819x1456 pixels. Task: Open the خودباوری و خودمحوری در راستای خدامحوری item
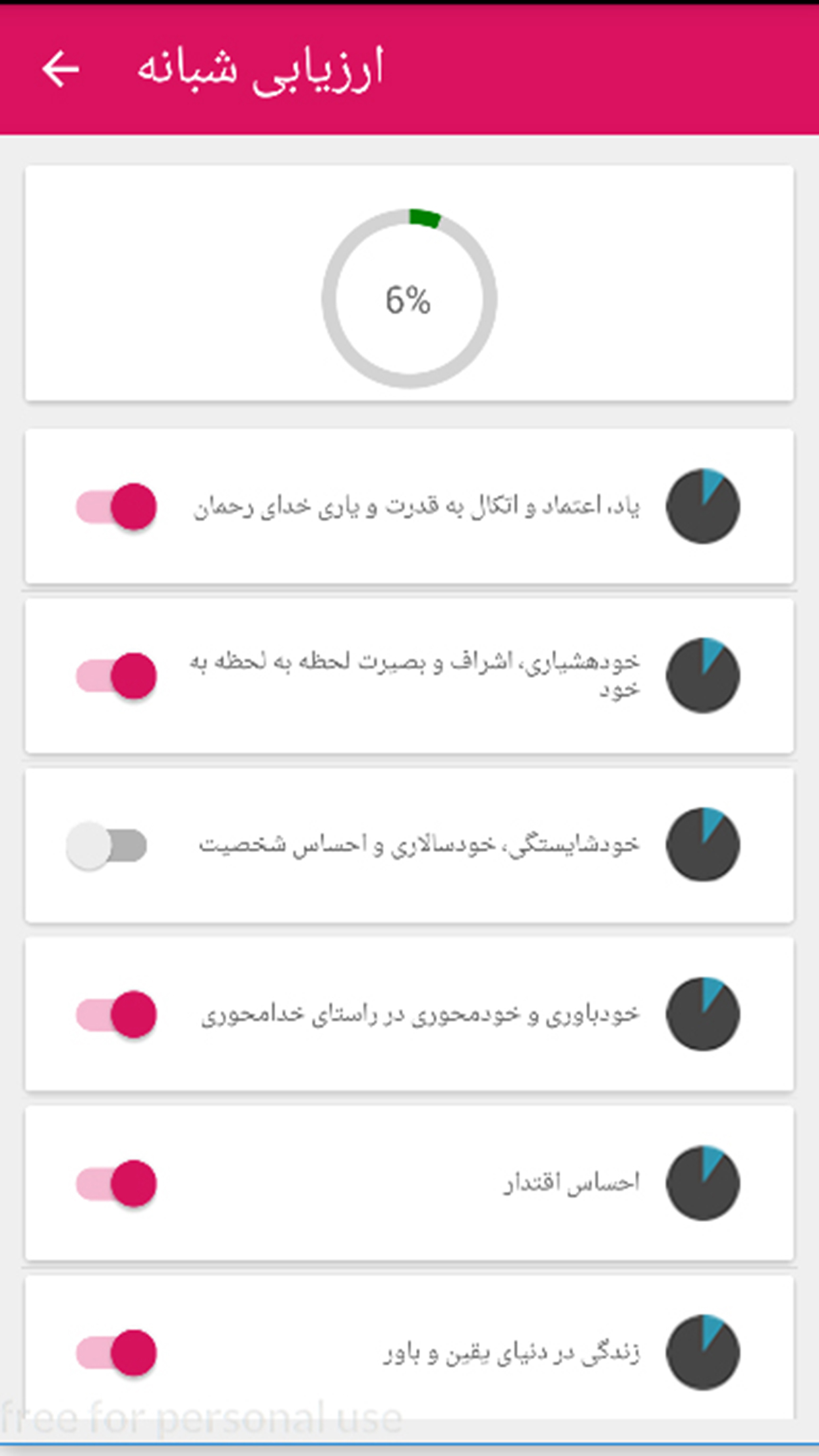[409, 1014]
